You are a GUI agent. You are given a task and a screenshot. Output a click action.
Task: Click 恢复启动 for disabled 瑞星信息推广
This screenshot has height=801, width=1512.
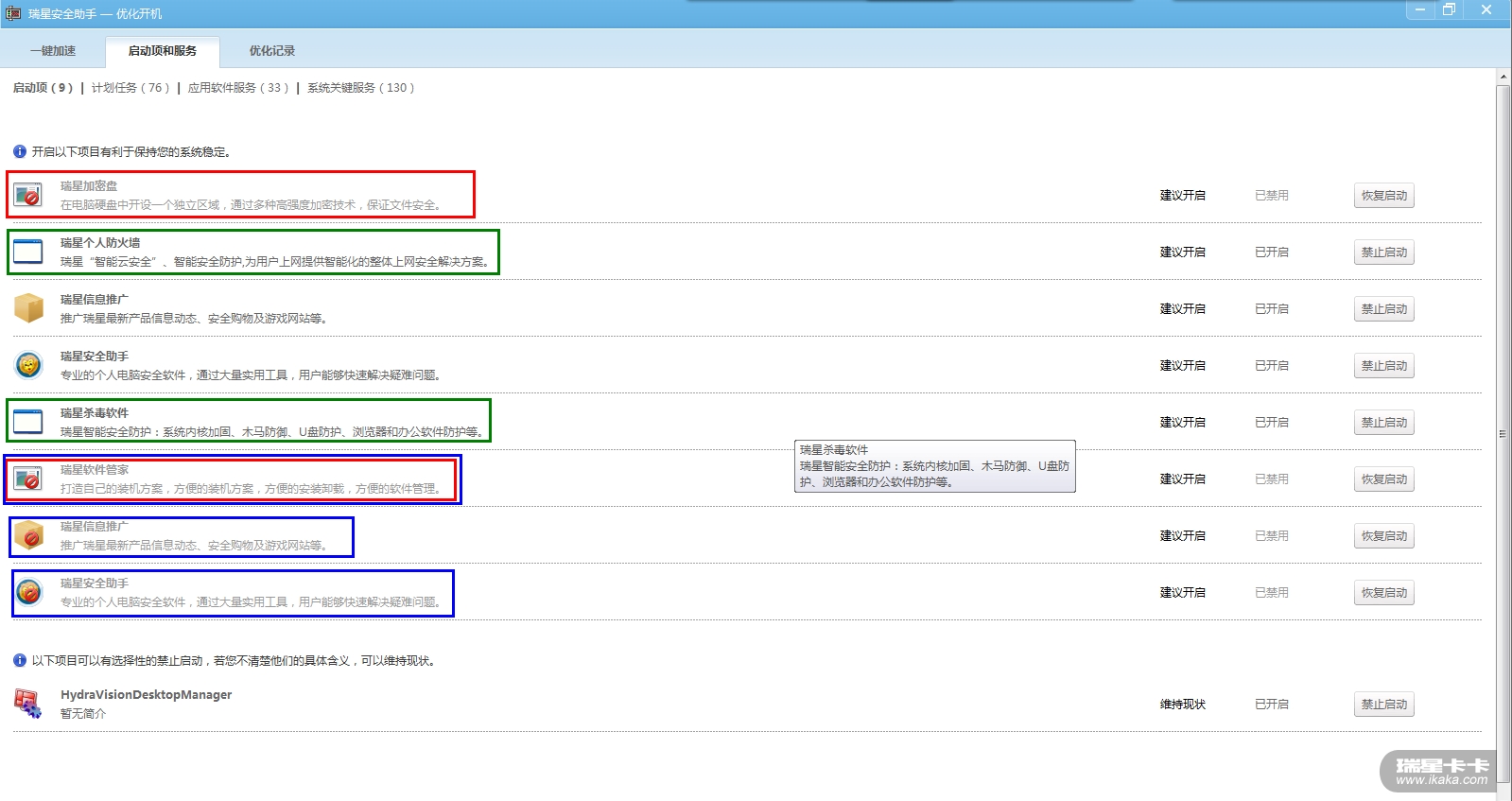click(1384, 536)
